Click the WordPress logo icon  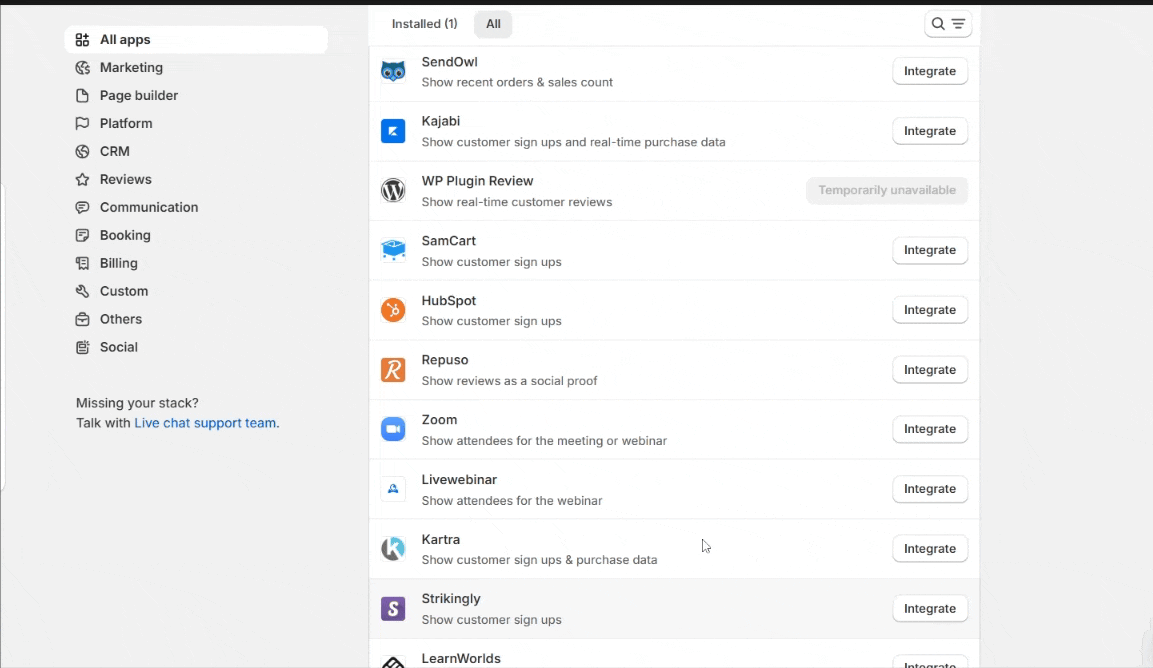393,191
